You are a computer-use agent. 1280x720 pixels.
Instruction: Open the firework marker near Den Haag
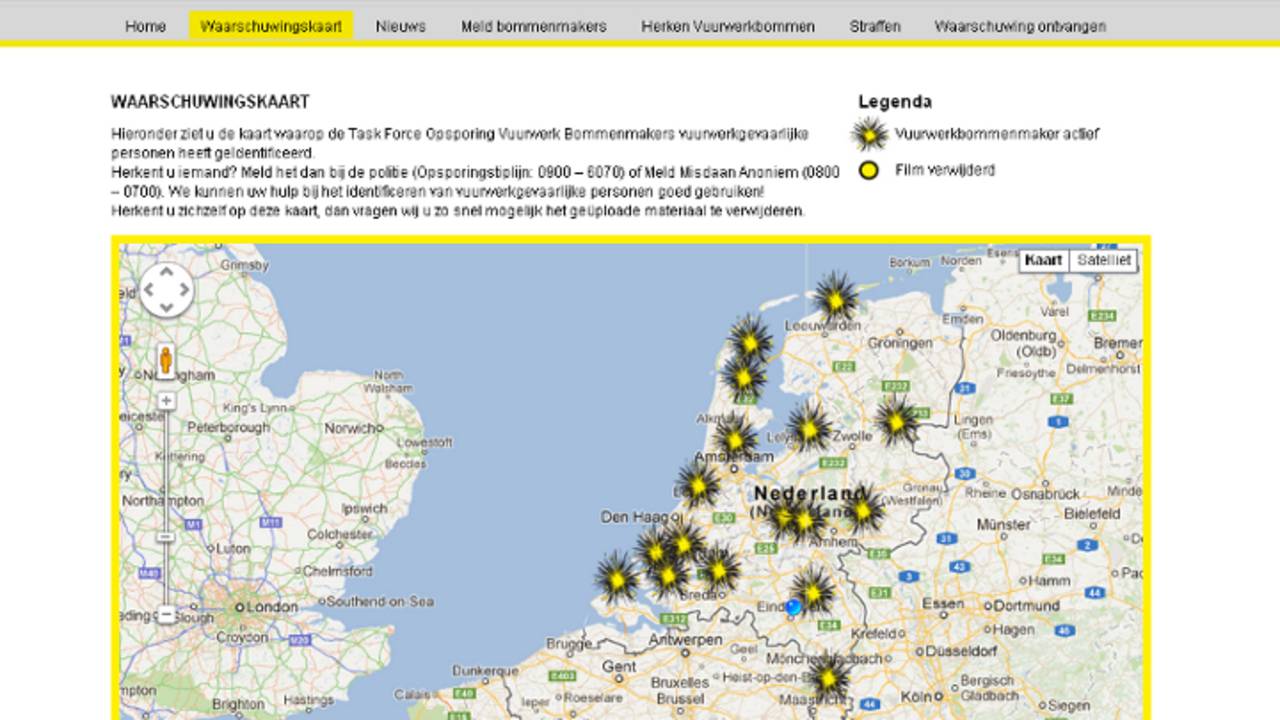coord(698,484)
